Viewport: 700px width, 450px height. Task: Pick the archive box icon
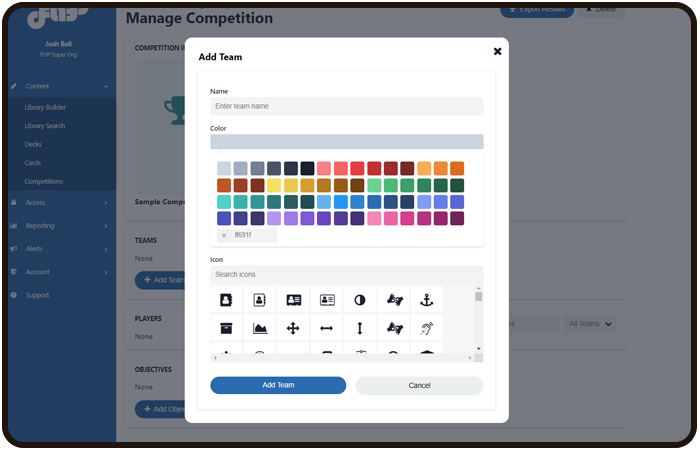[x=226, y=329]
